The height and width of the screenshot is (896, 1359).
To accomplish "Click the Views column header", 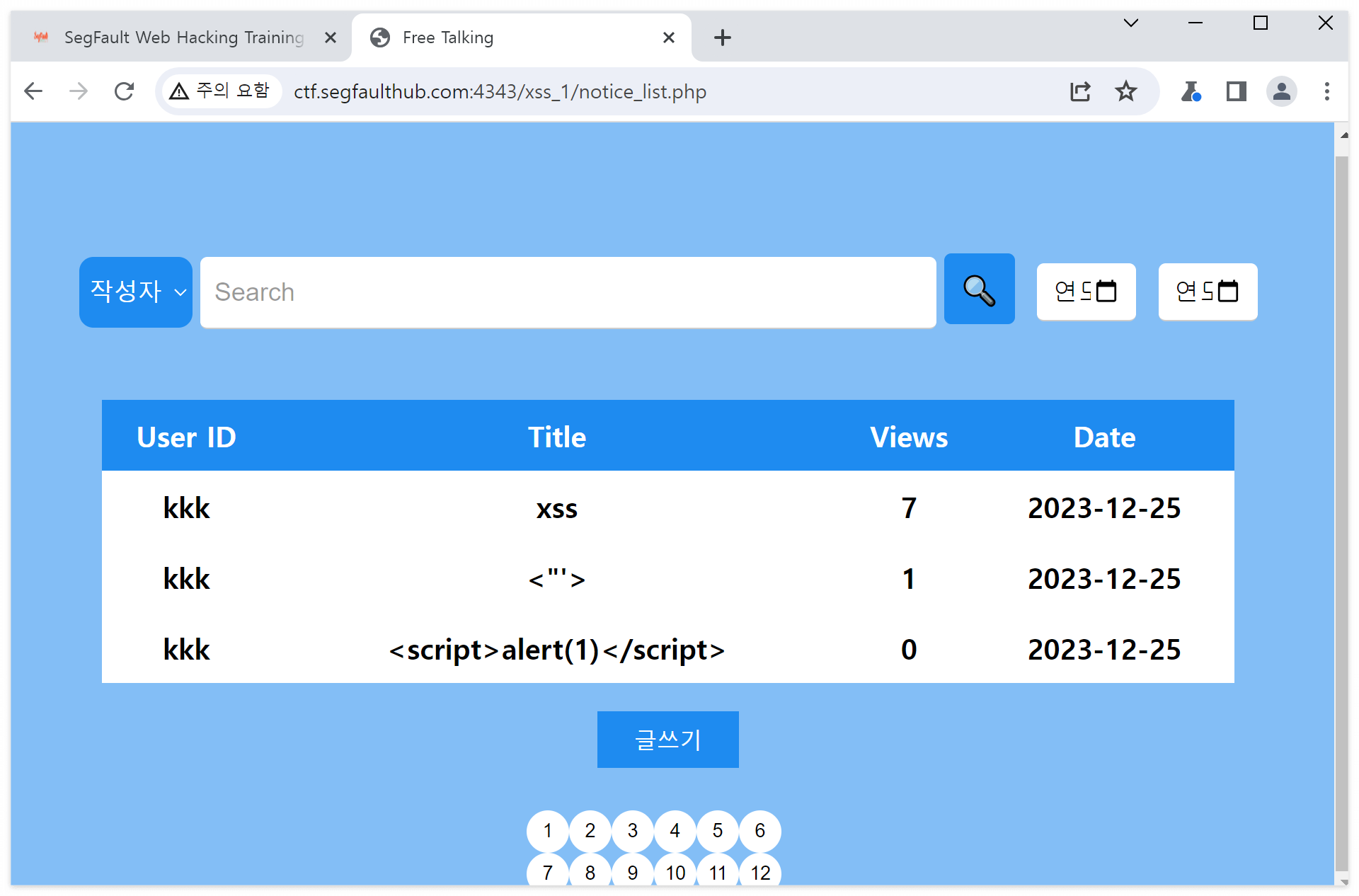I will pyautogui.click(x=909, y=437).
